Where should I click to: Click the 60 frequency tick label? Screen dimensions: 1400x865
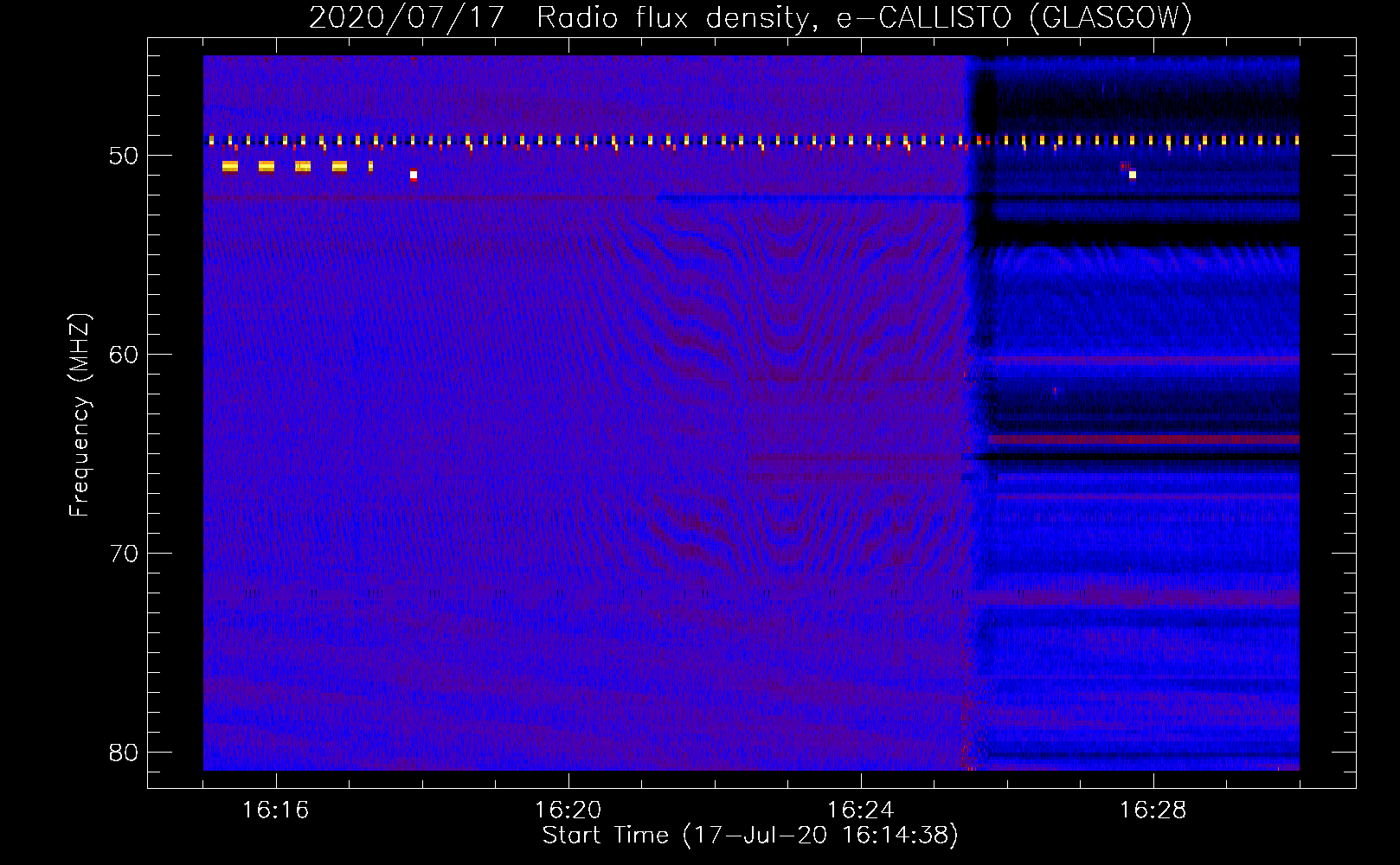(124, 355)
